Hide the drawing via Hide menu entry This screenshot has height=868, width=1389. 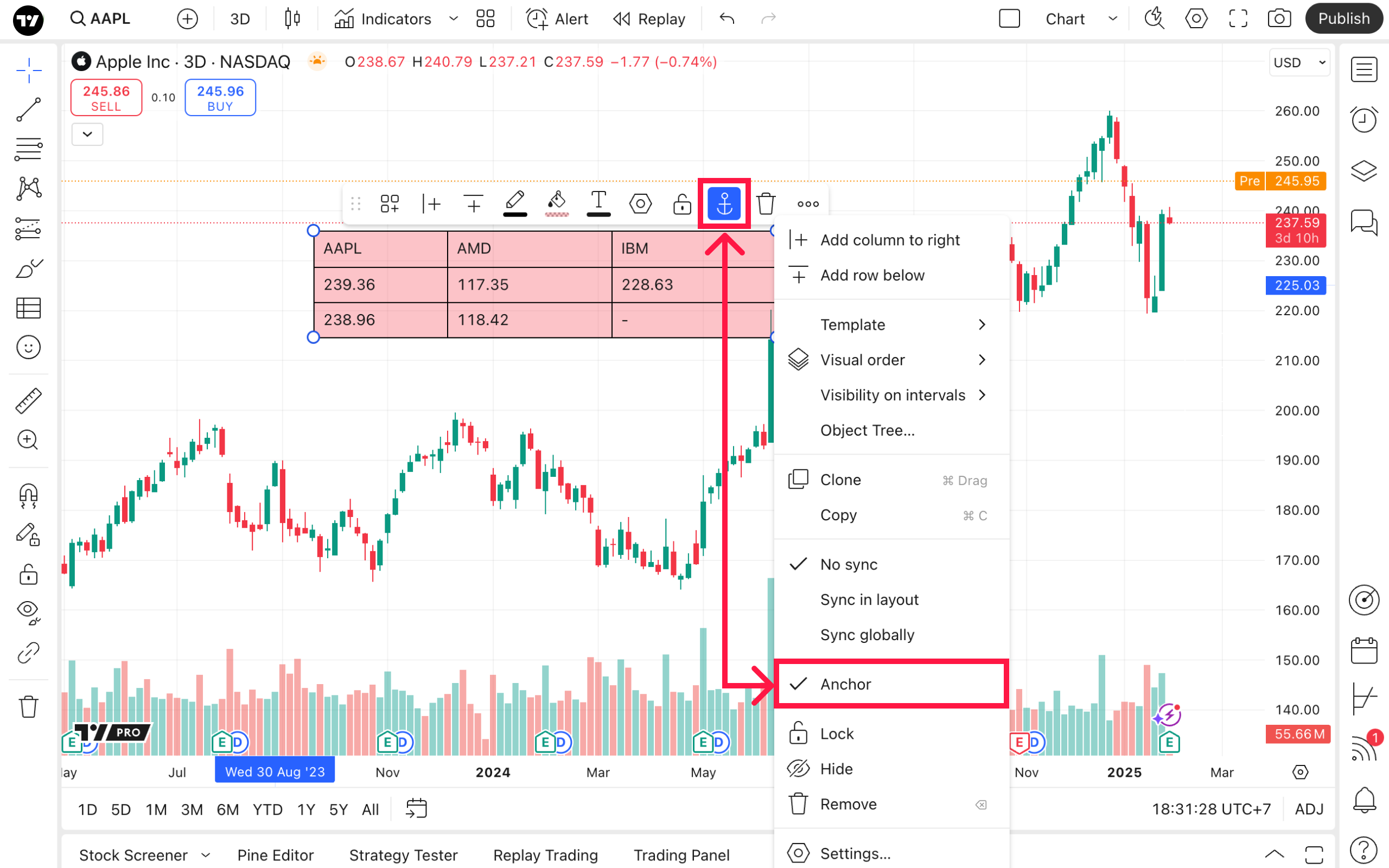[836, 769]
